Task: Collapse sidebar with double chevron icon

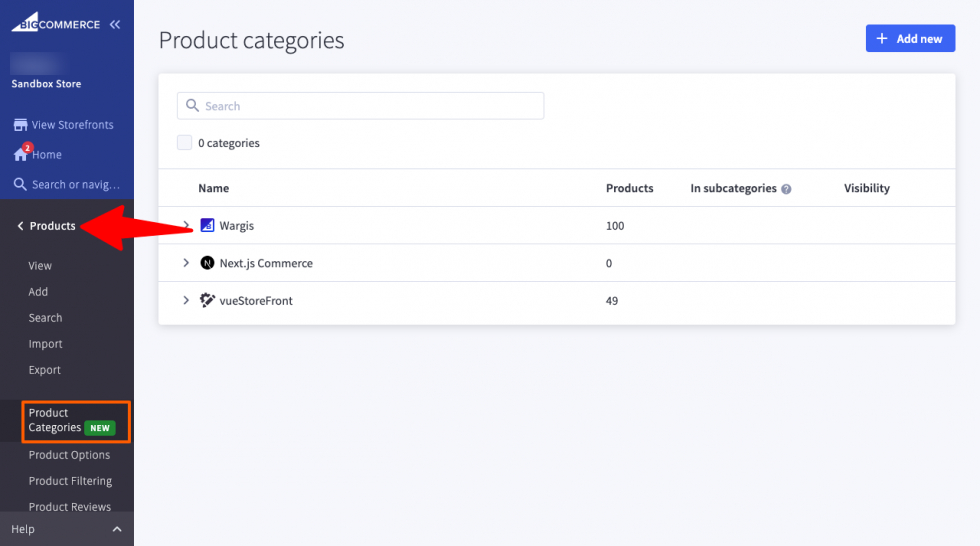Action: (115, 24)
